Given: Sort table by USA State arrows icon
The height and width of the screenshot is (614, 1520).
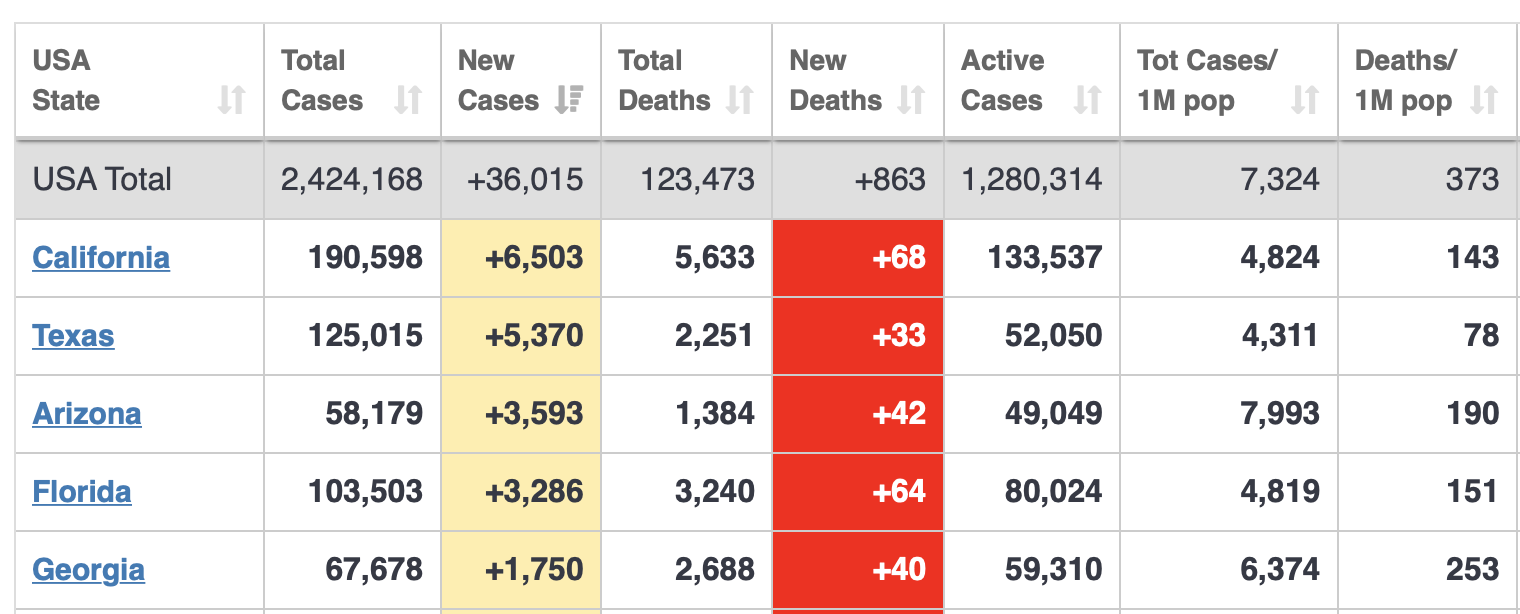Looking at the screenshot, I should pyautogui.click(x=231, y=100).
